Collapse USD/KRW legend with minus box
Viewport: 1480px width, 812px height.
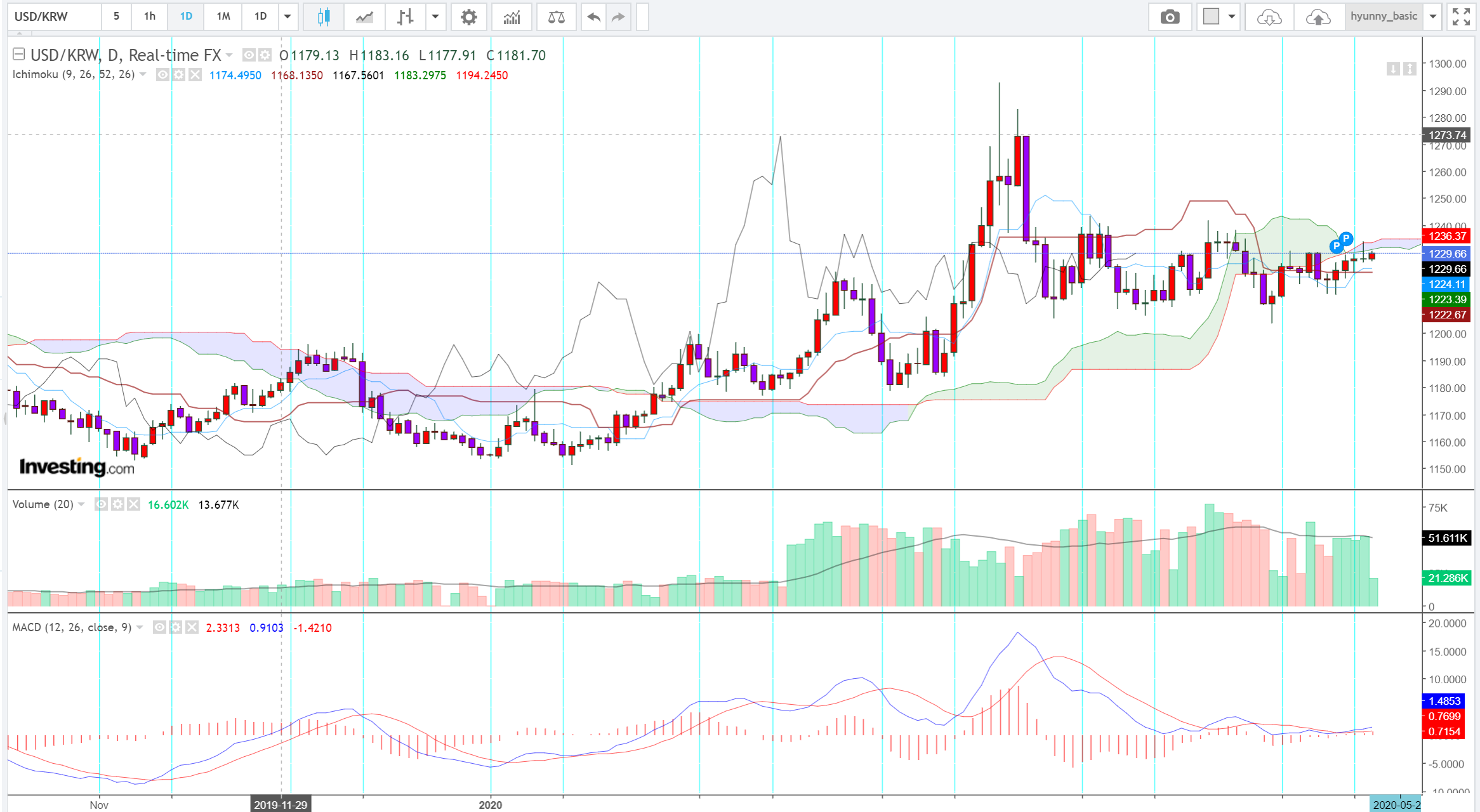pos(18,55)
